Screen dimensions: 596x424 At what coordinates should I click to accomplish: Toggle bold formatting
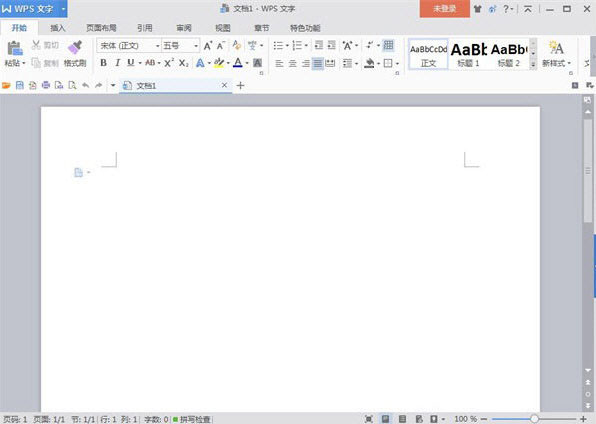point(103,63)
